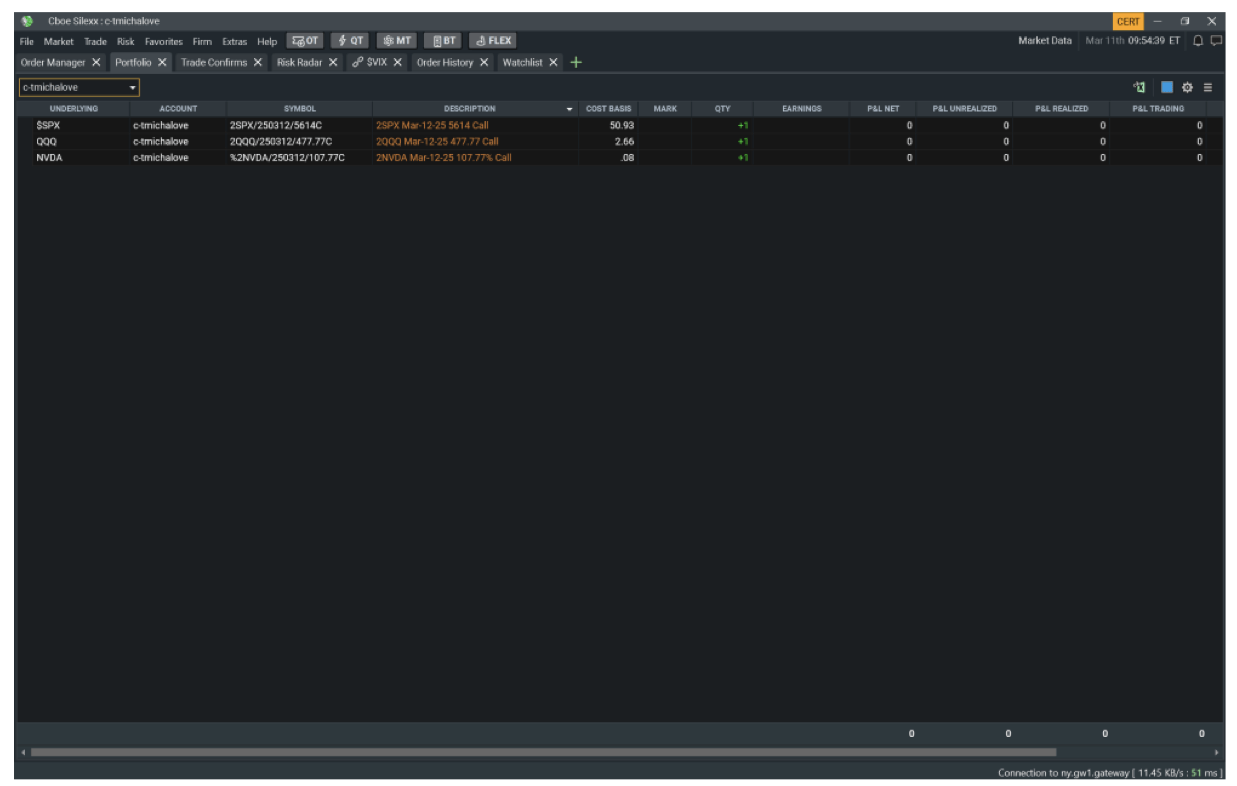The height and width of the screenshot is (786, 1237).
Task: Switch to the $VIX tab
Action: (377, 62)
